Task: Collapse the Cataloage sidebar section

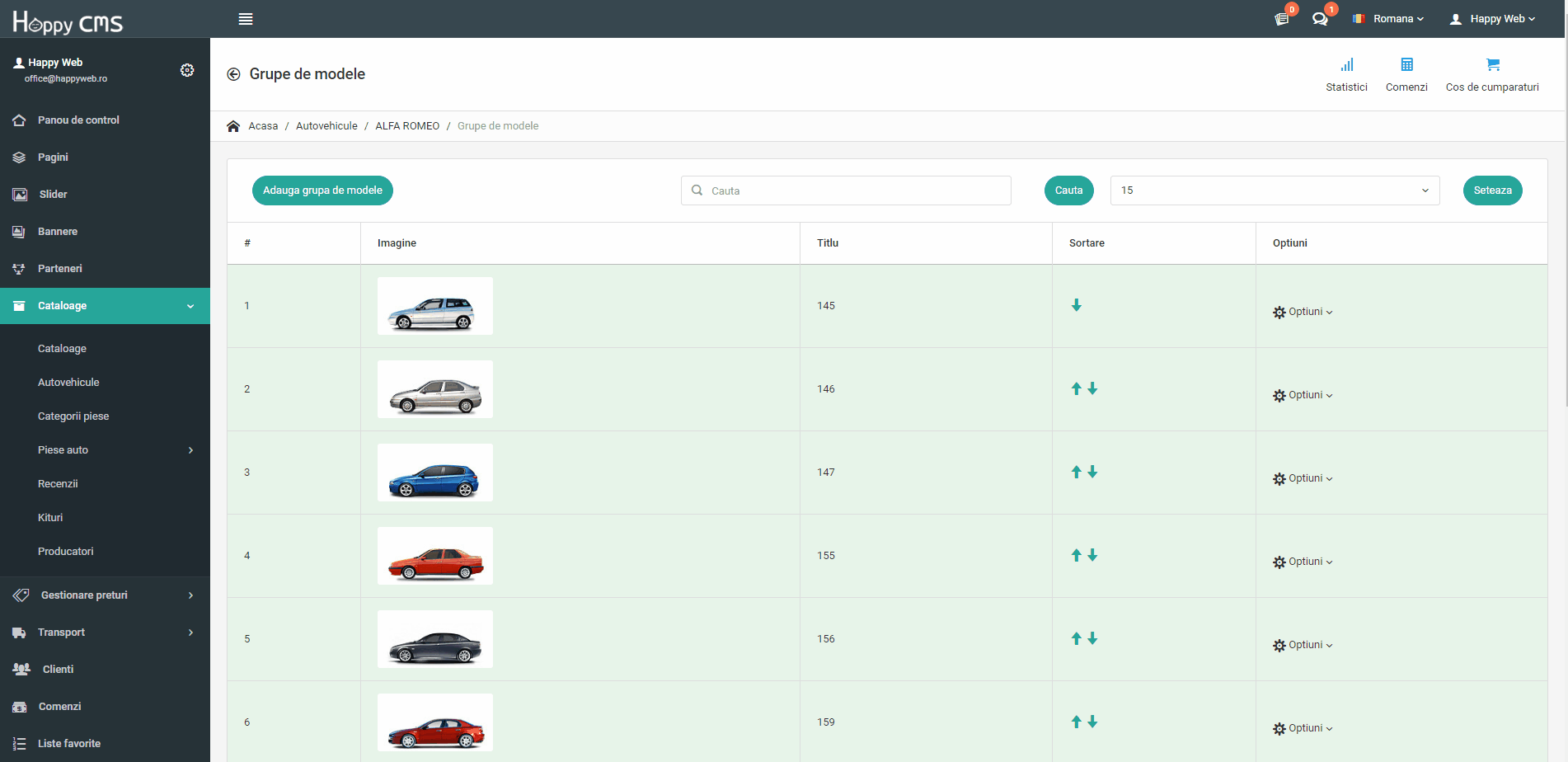Action: (105, 306)
